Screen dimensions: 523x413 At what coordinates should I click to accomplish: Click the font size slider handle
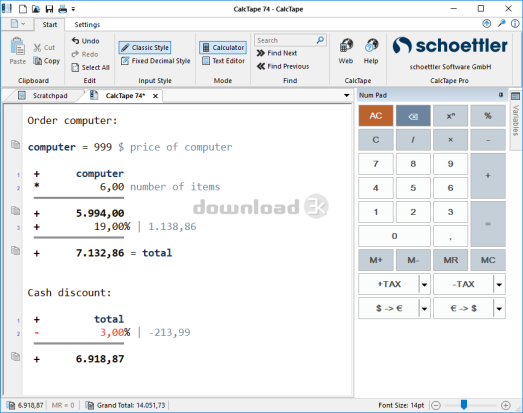coord(464,405)
